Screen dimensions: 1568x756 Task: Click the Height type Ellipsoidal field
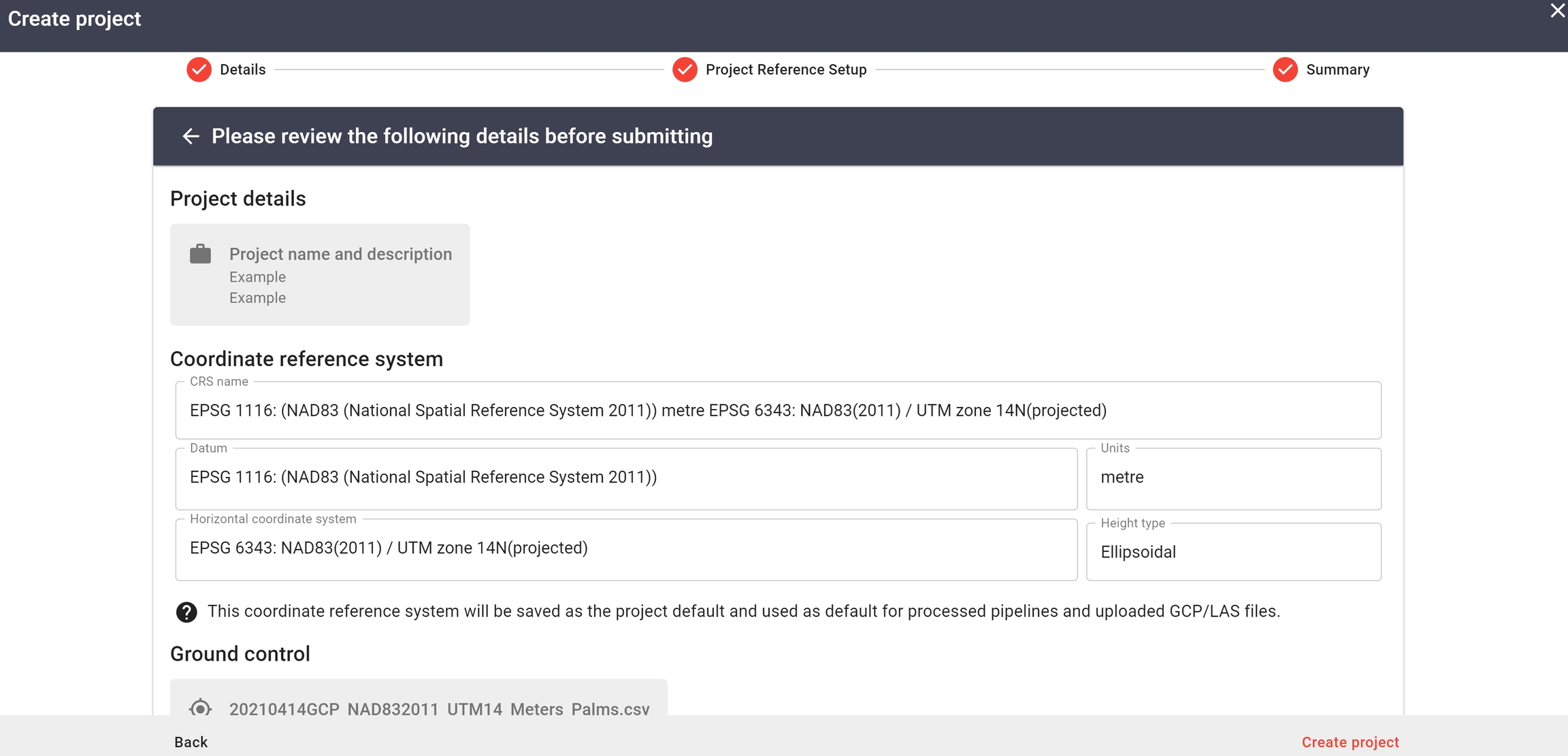(x=1232, y=552)
